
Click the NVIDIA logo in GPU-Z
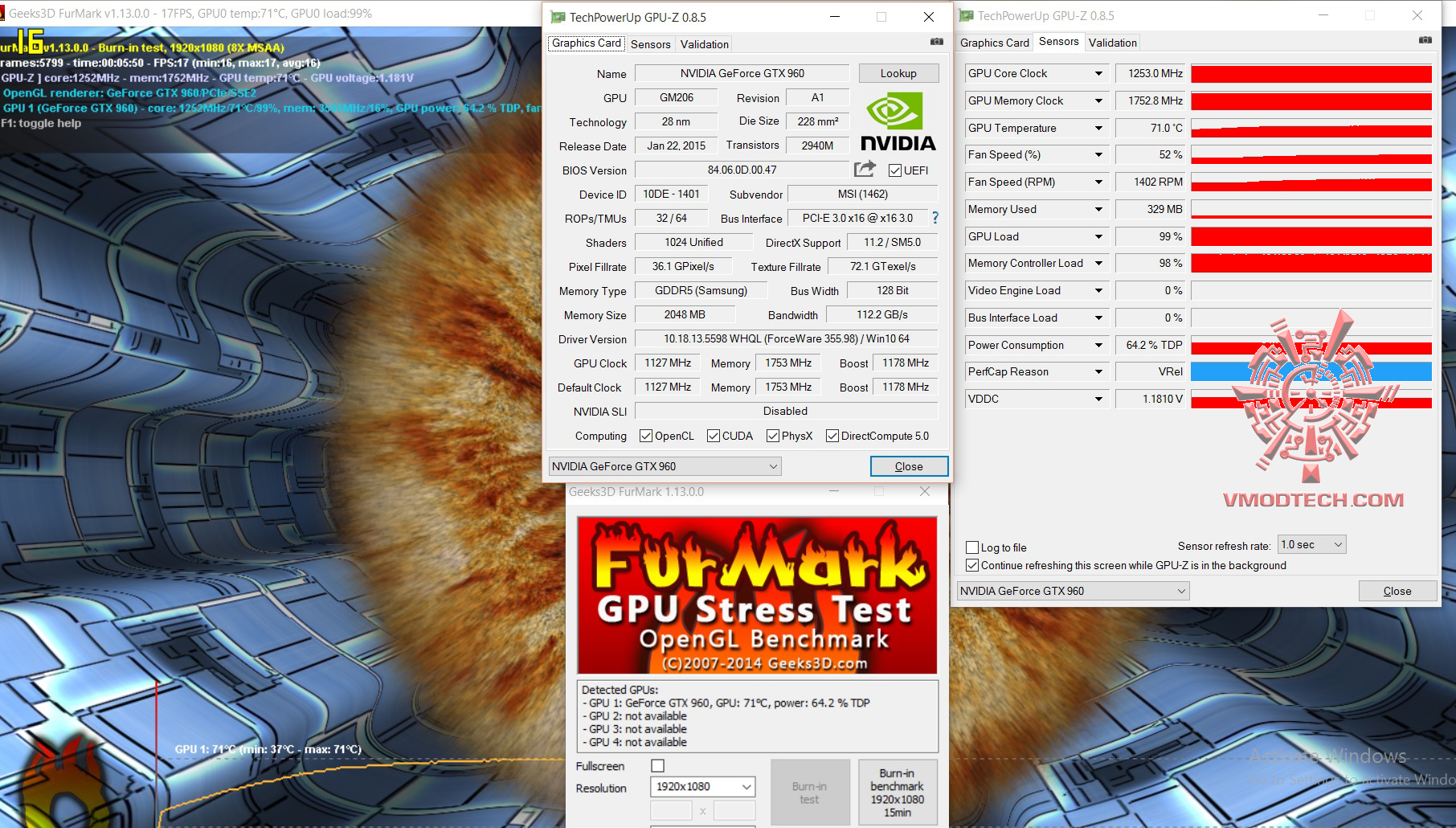898,121
